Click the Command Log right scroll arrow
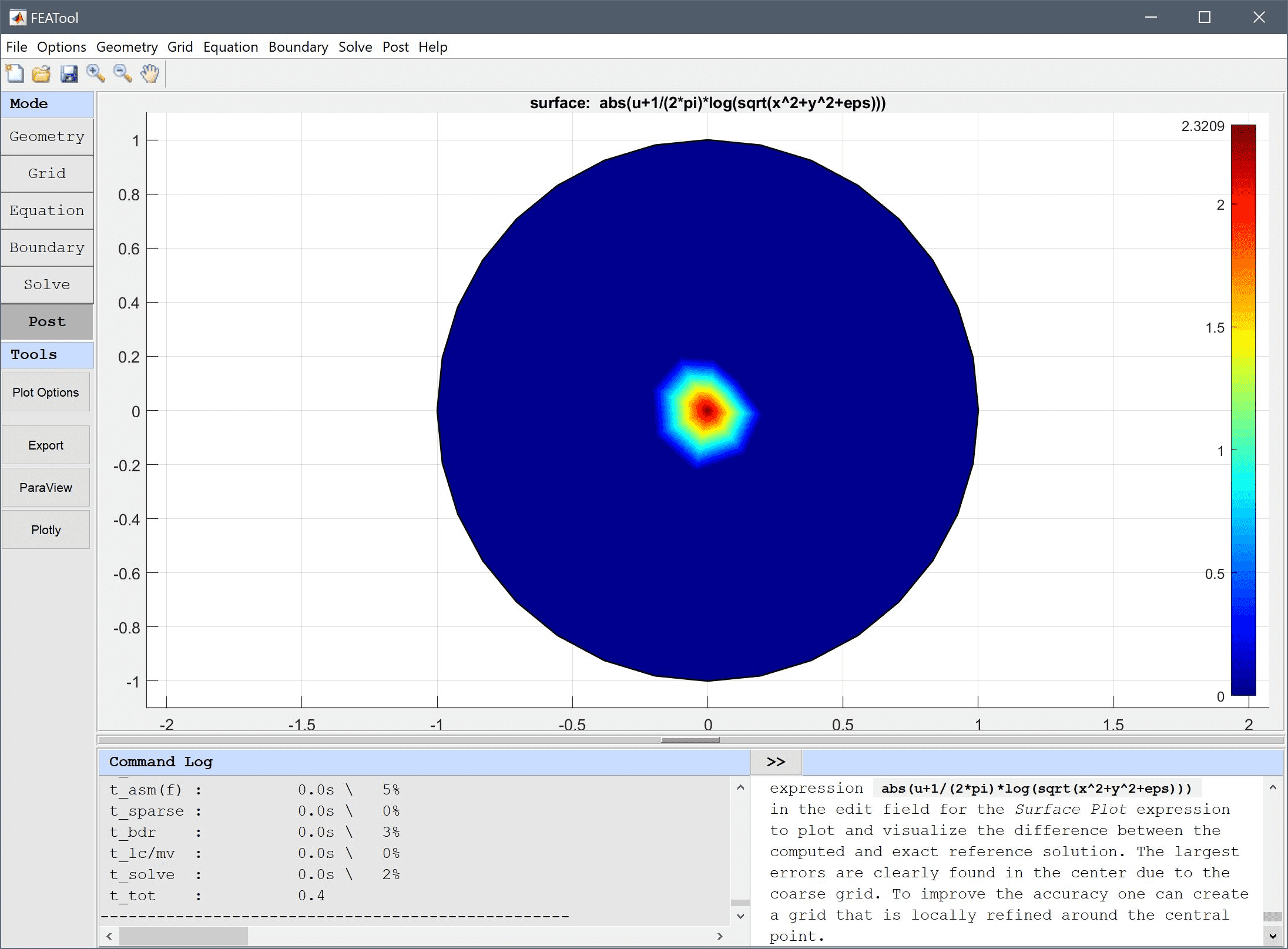The height and width of the screenshot is (949, 1288). [720, 936]
